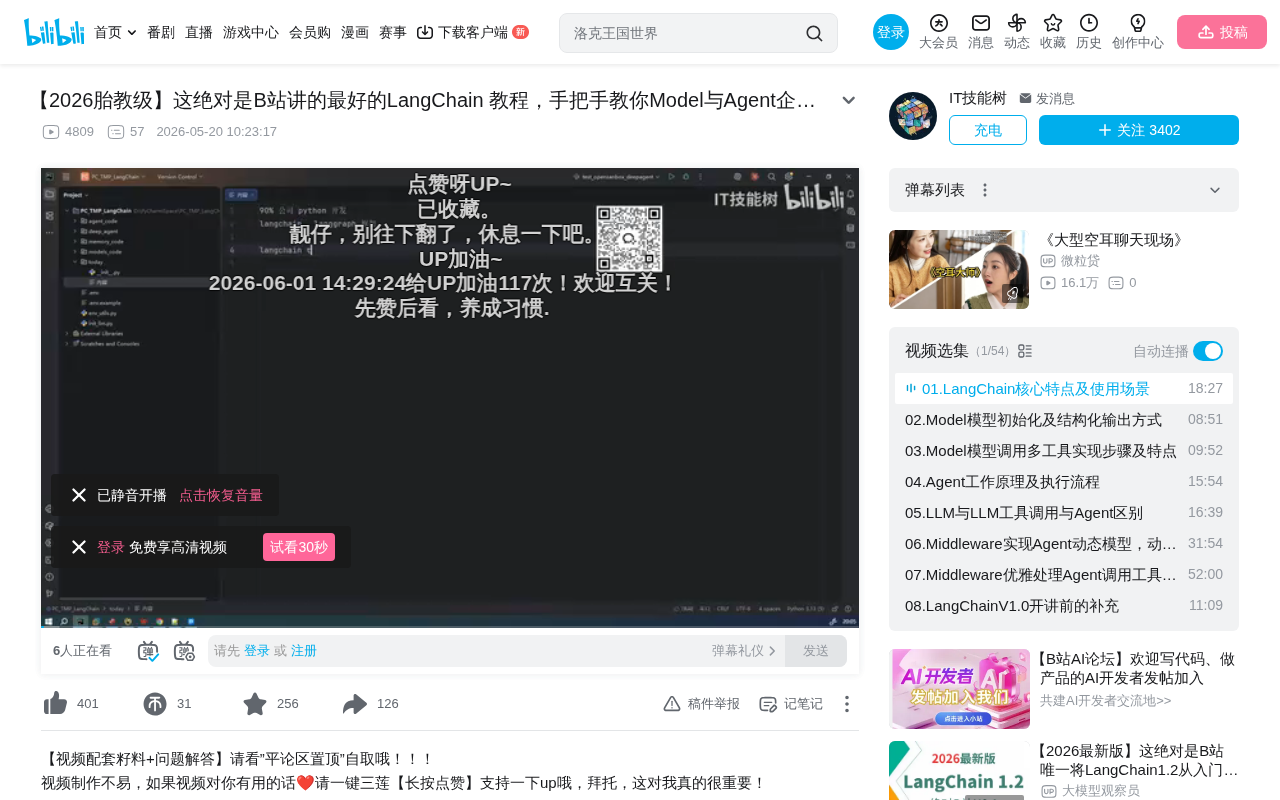Click 发送 danmaku send button
This screenshot has width=1280, height=800.
coord(816,651)
